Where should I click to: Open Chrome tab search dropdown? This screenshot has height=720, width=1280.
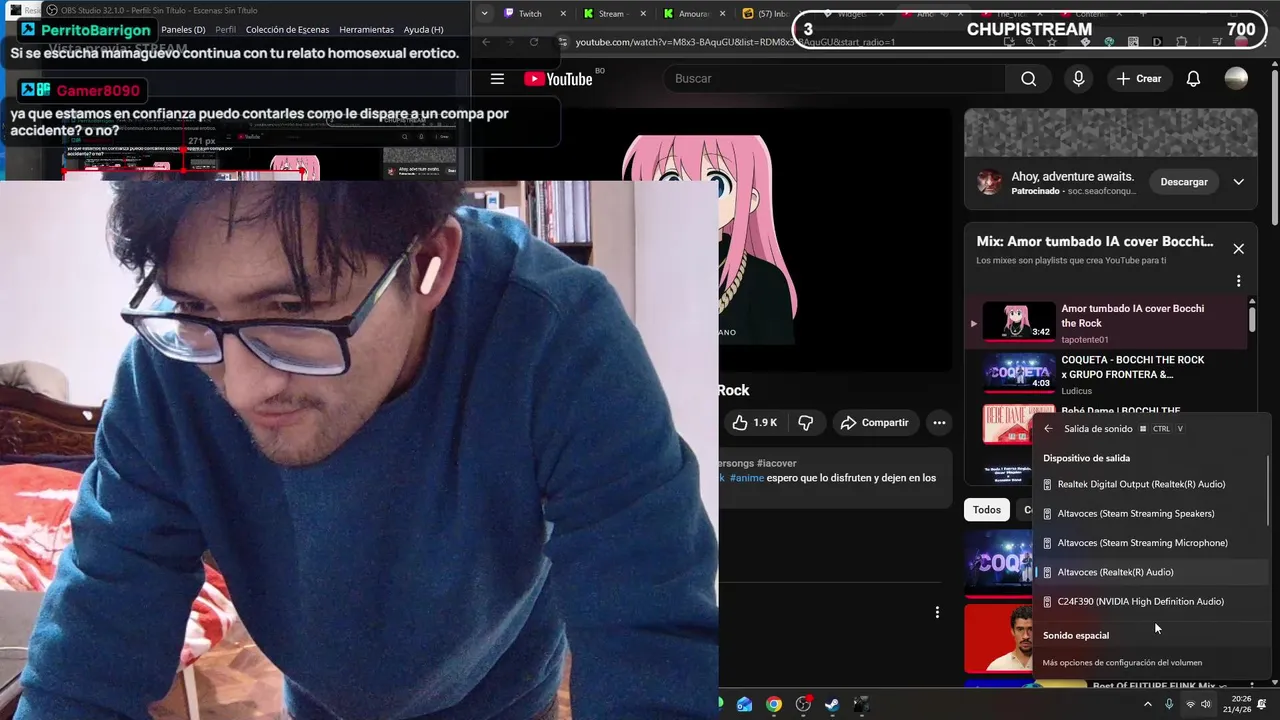(485, 14)
